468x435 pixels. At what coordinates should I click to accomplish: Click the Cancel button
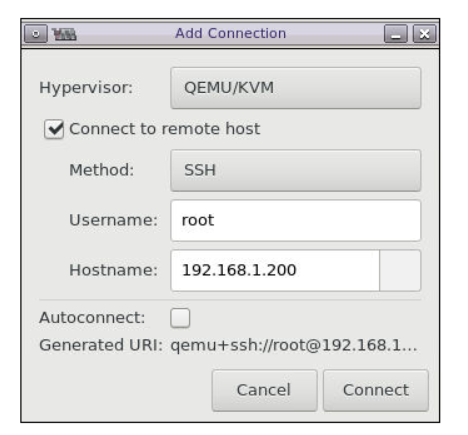(x=264, y=390)
